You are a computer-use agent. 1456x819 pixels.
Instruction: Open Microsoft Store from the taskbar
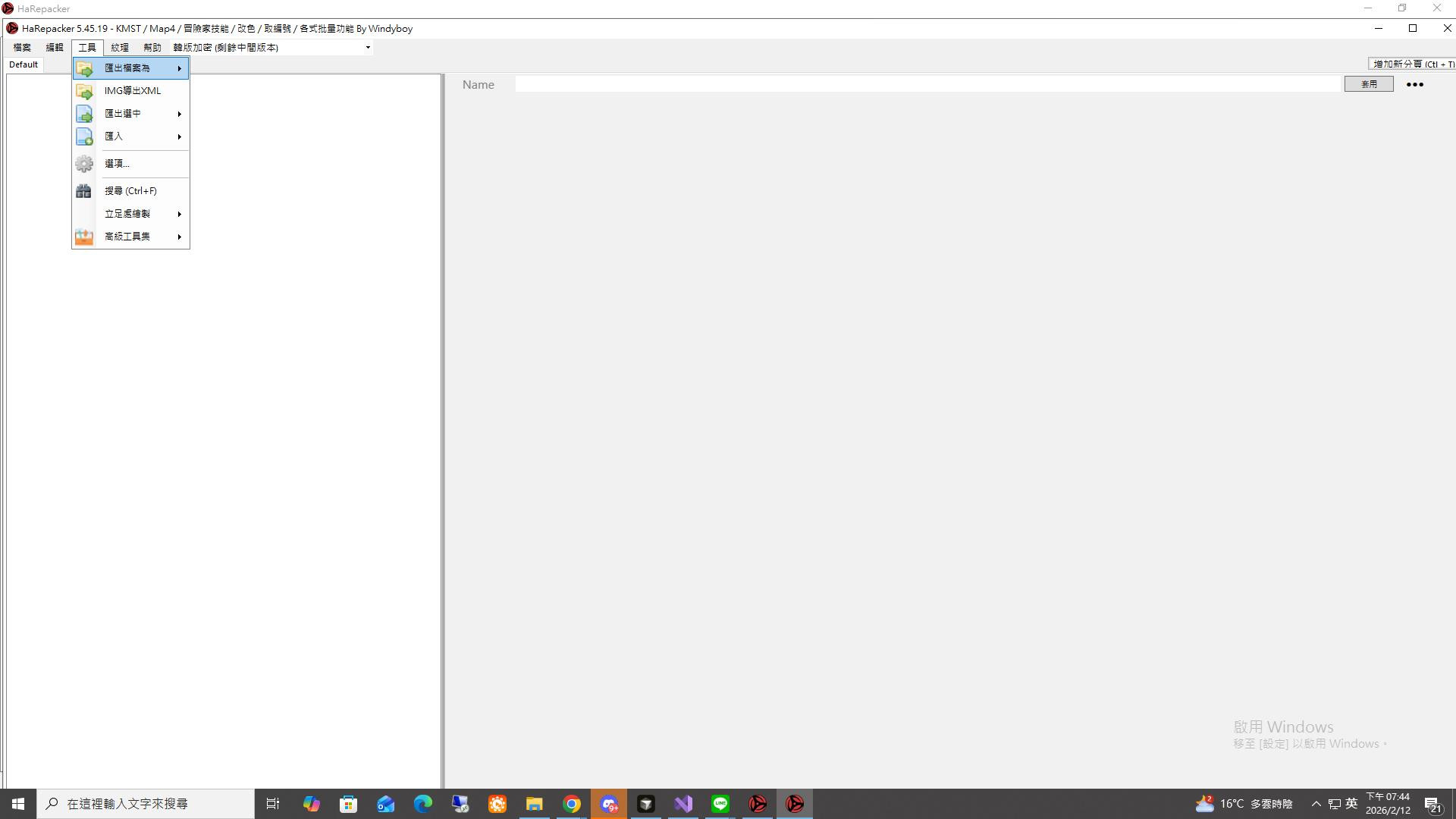click(348, 804)
